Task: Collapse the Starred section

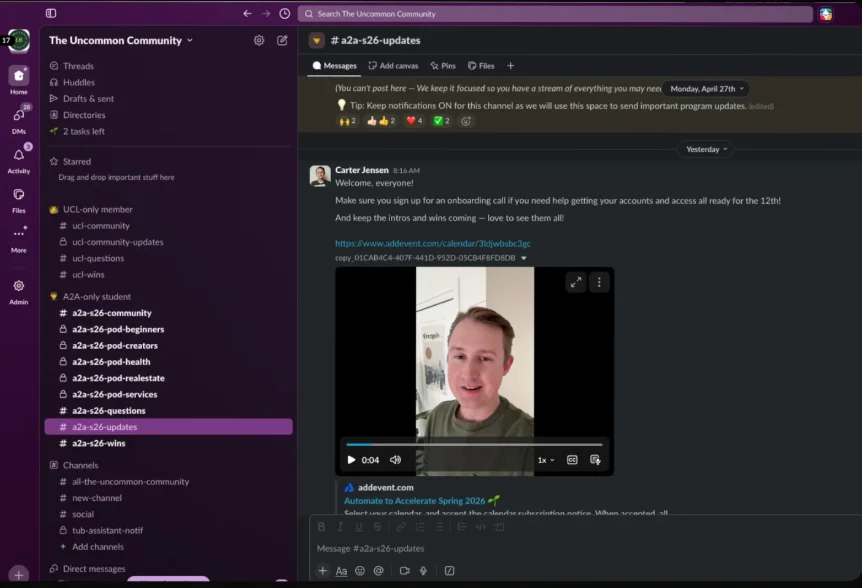Action: pos(77,162)
